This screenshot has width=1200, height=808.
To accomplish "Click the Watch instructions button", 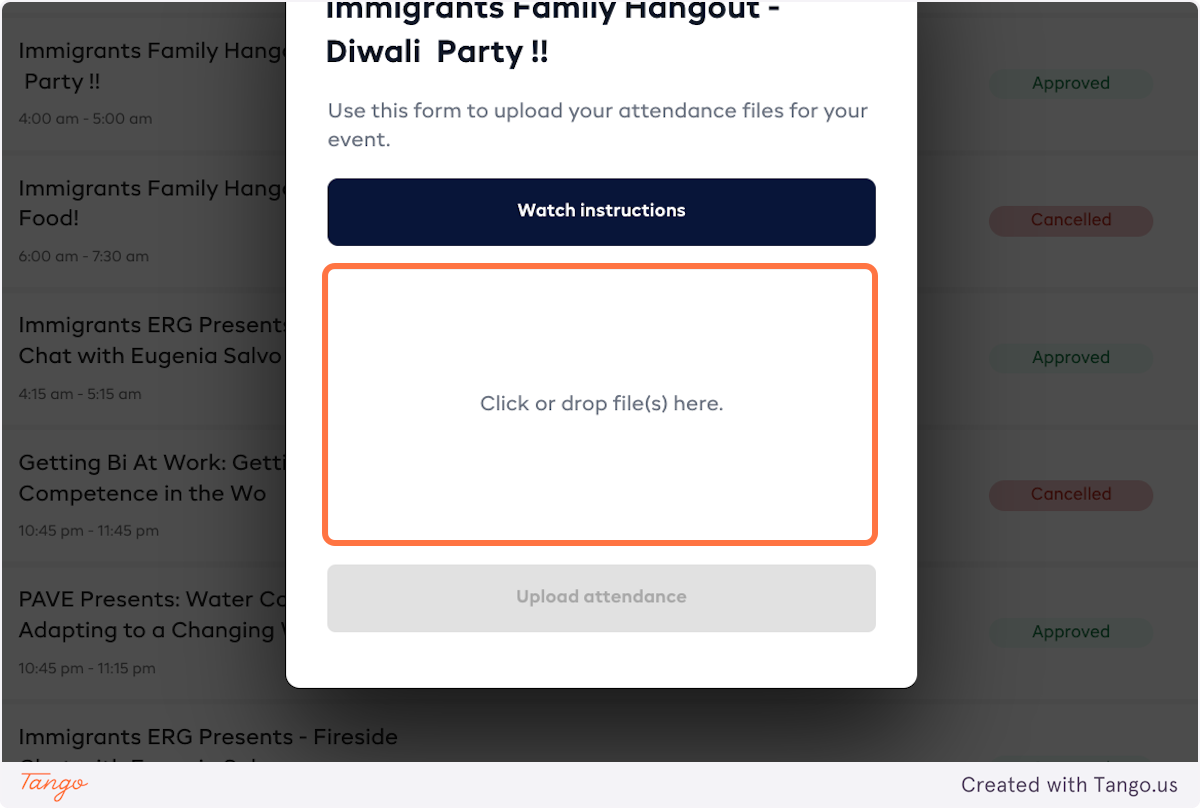I will [601, 211].
